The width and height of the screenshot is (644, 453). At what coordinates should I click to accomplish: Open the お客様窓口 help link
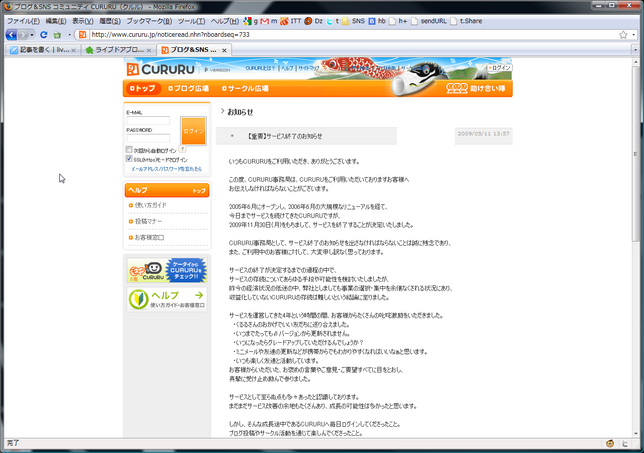[150, 237]
